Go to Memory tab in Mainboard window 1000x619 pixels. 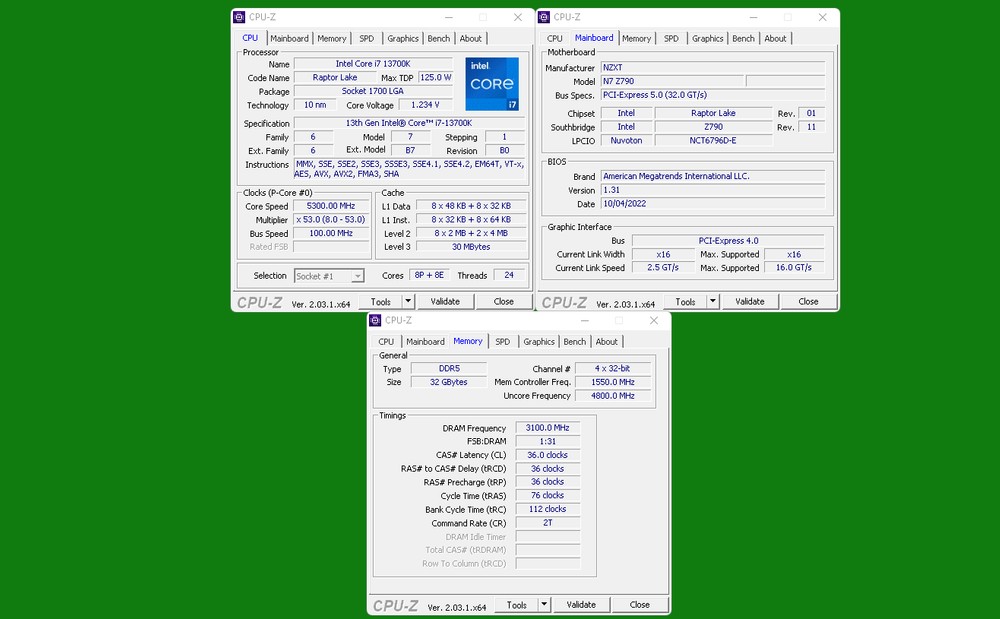[636, 38]
